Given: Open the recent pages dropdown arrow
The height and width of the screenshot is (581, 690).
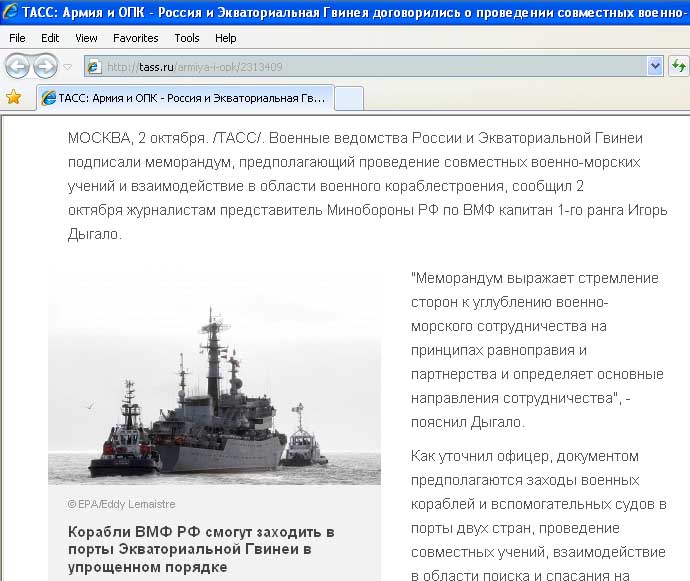Looking at the screenshot, I should coord(67,67).
